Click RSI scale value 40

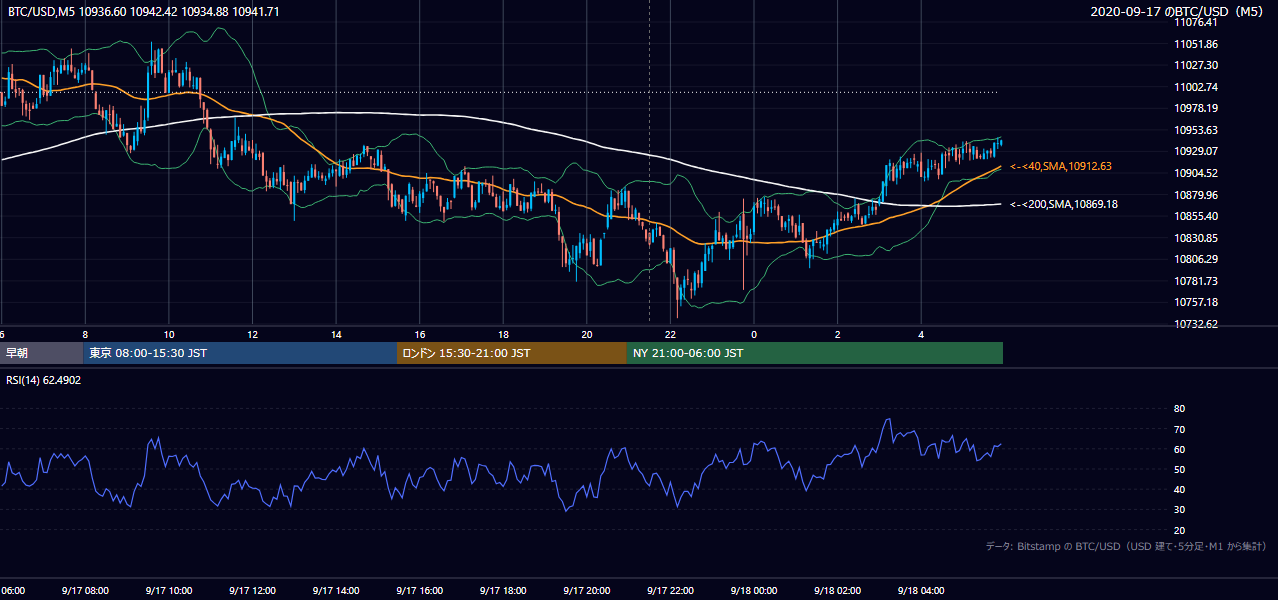tap(1180, 489)
